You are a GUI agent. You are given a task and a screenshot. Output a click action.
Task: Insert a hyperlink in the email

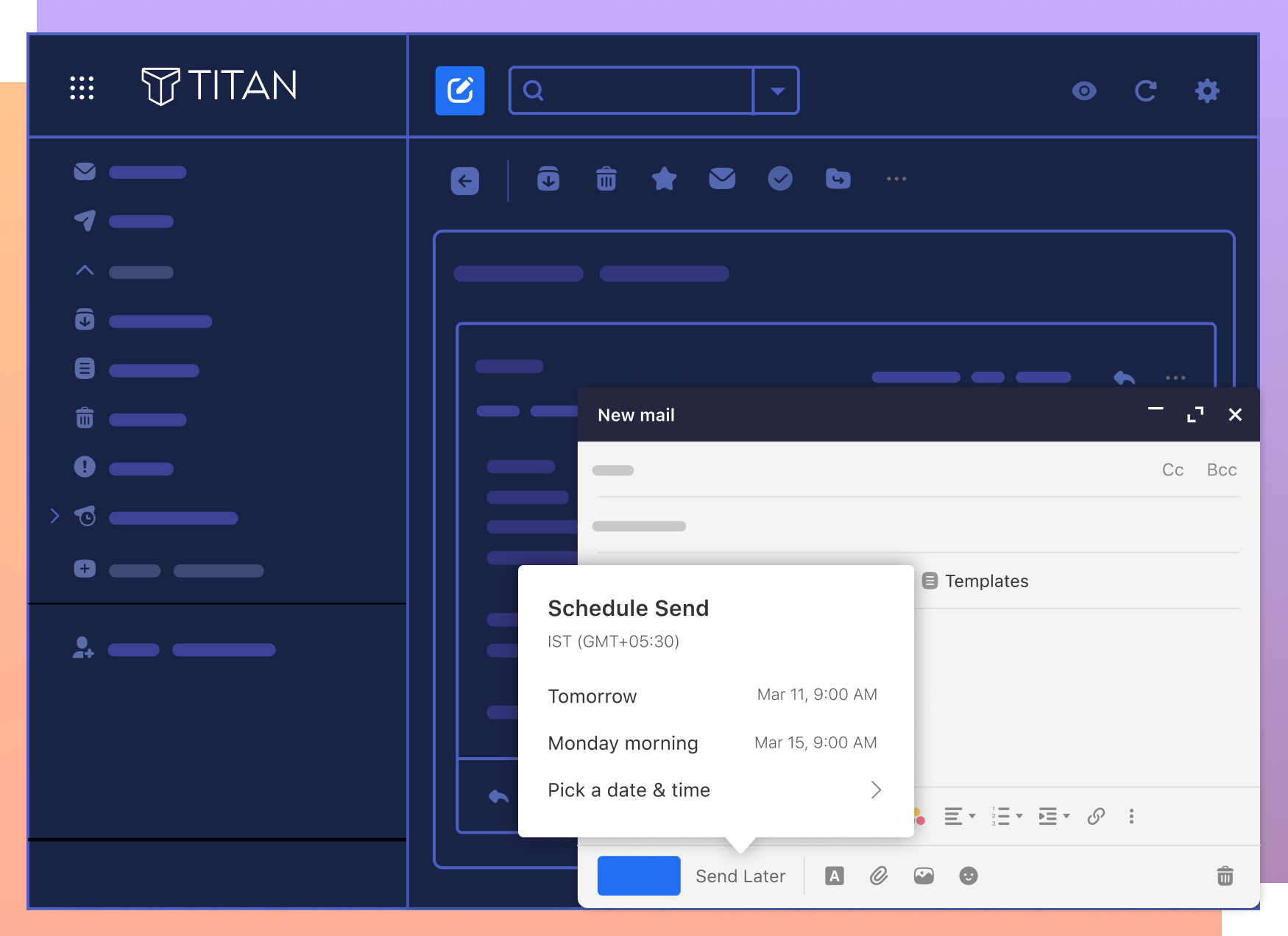coord(1096,816)
